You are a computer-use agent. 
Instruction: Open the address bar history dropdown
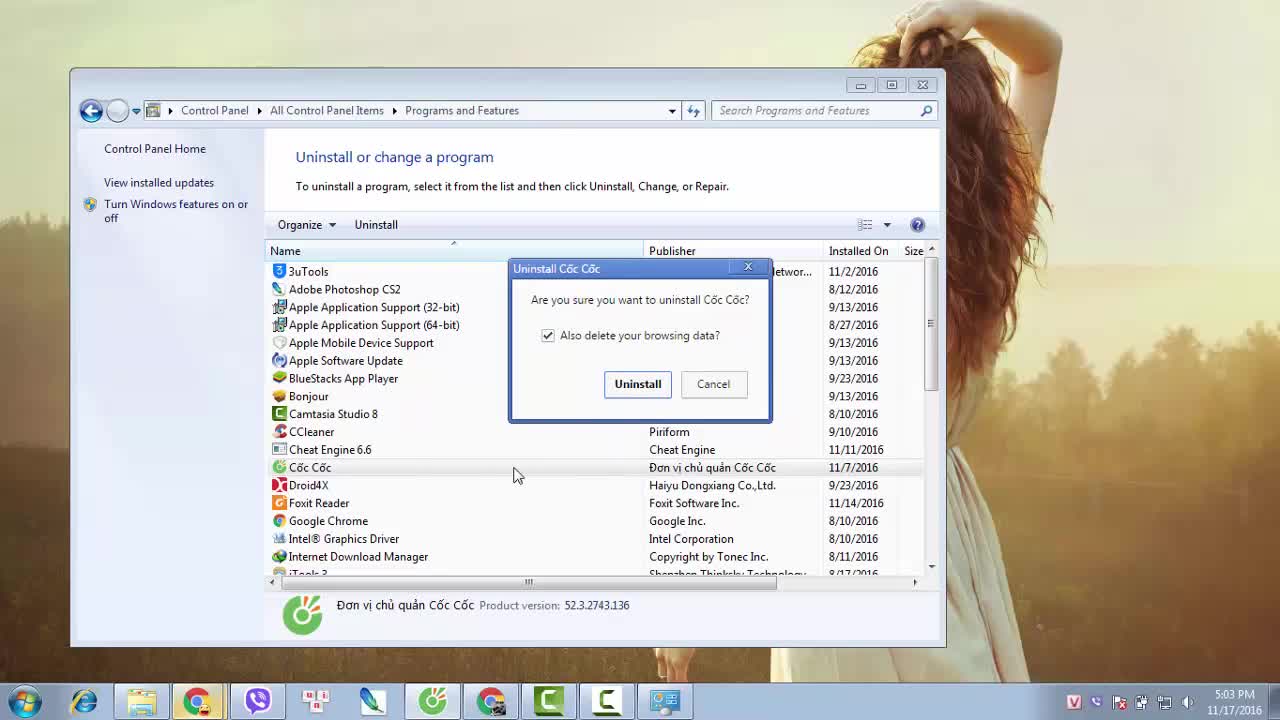coord(672,111)
